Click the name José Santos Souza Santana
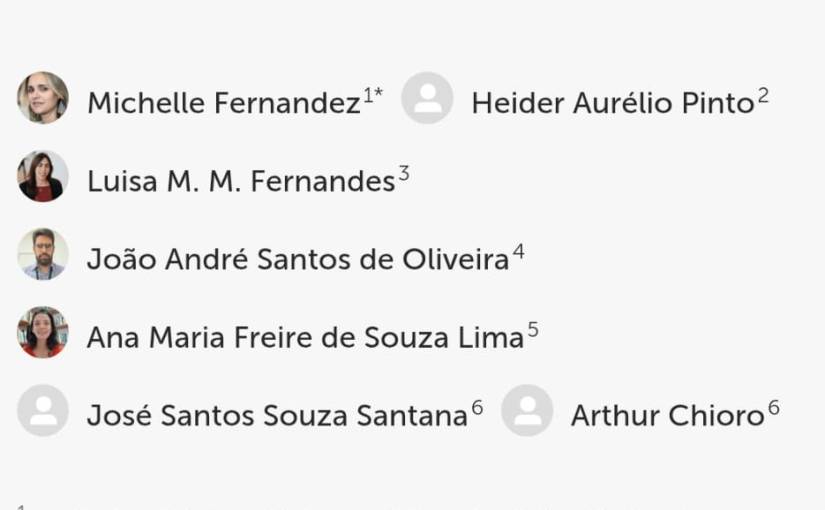 click(x=277, y=416)
